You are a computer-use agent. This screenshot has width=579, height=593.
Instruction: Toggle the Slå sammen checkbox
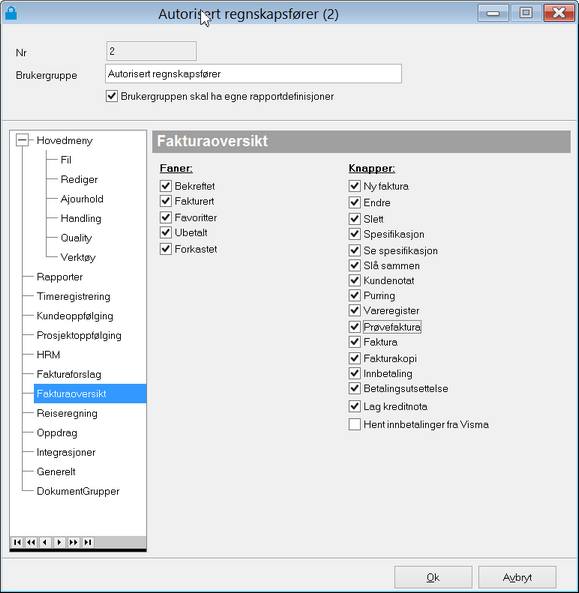click(354, 265)
